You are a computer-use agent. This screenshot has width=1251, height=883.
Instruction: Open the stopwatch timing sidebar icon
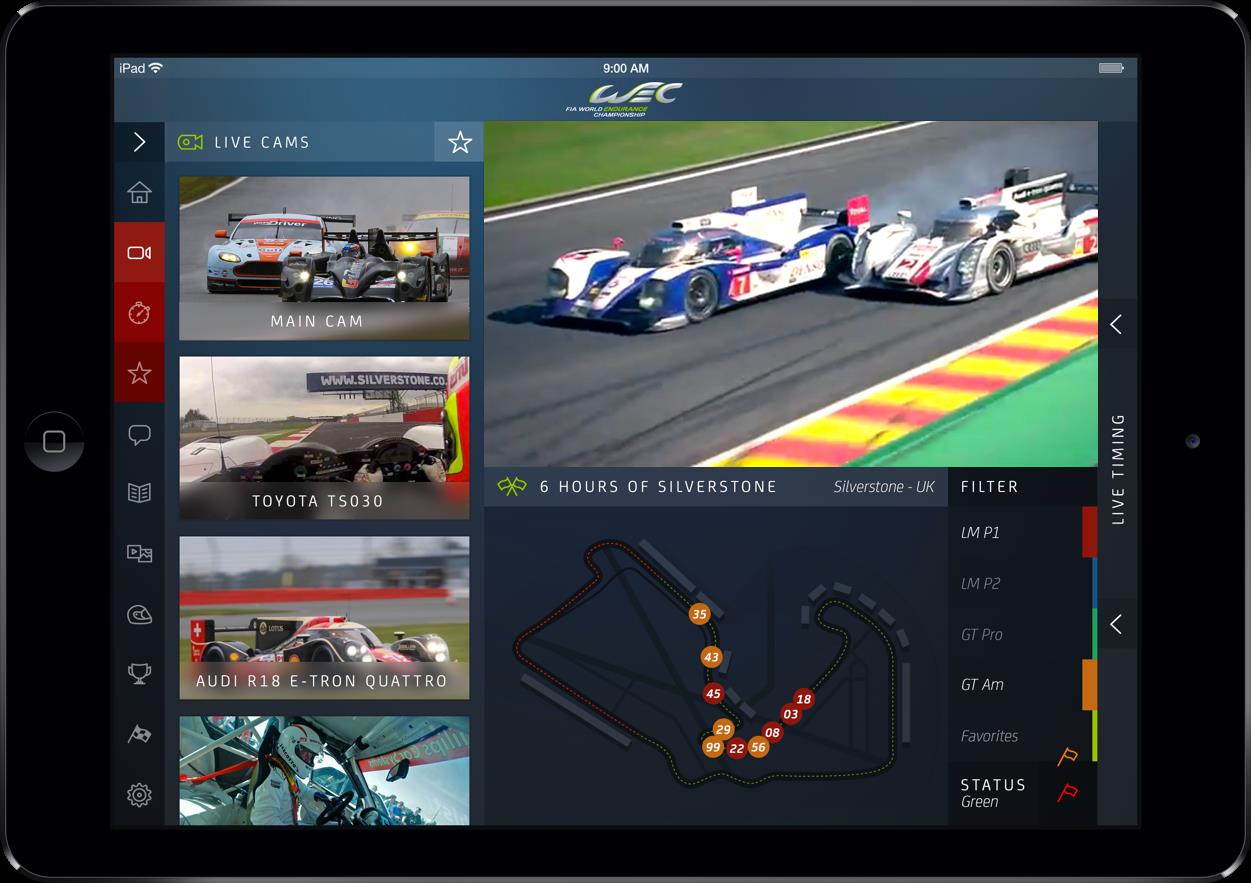pyautogui.click(x=139, y=312)
